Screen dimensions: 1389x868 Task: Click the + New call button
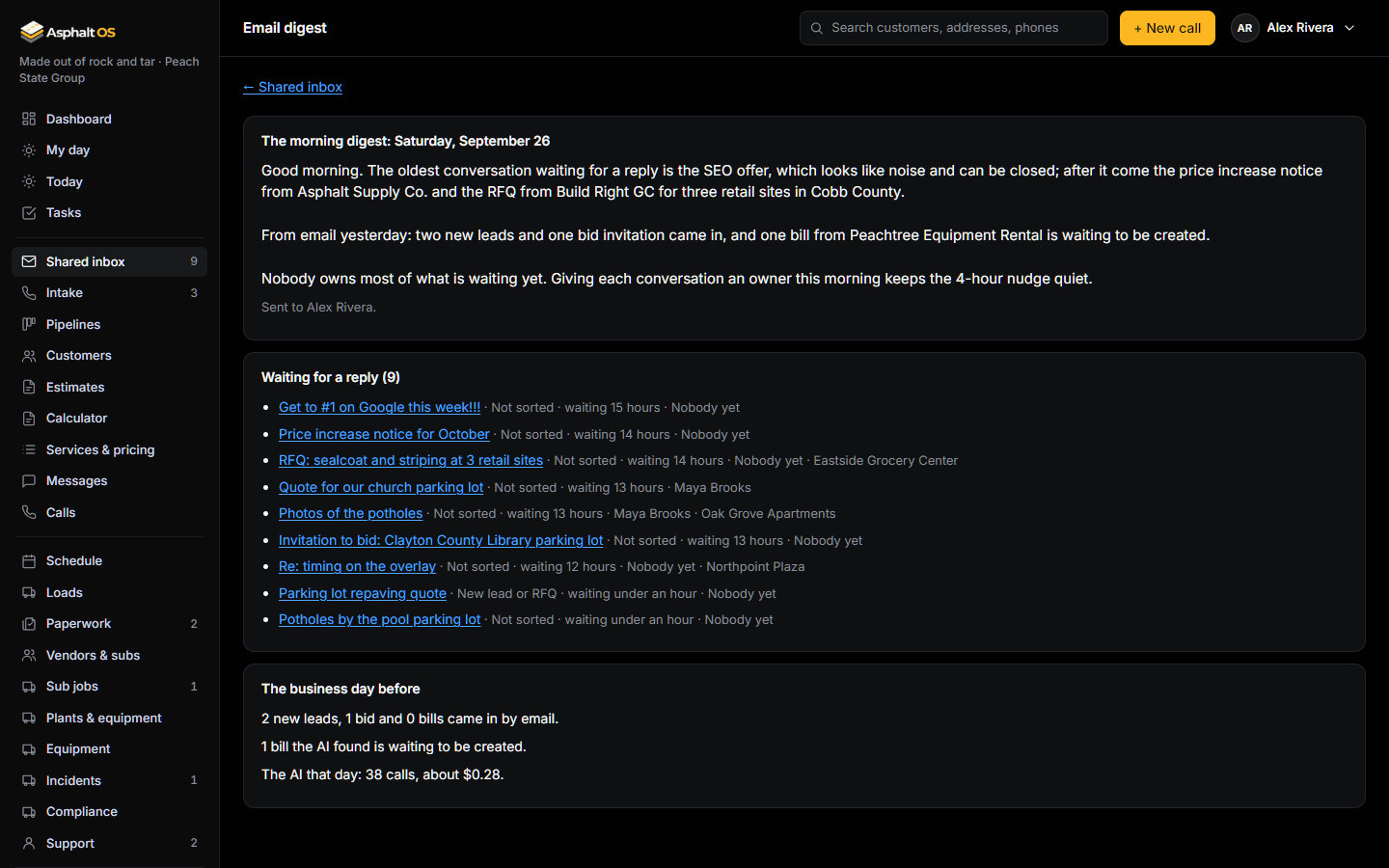[1167, 28]
